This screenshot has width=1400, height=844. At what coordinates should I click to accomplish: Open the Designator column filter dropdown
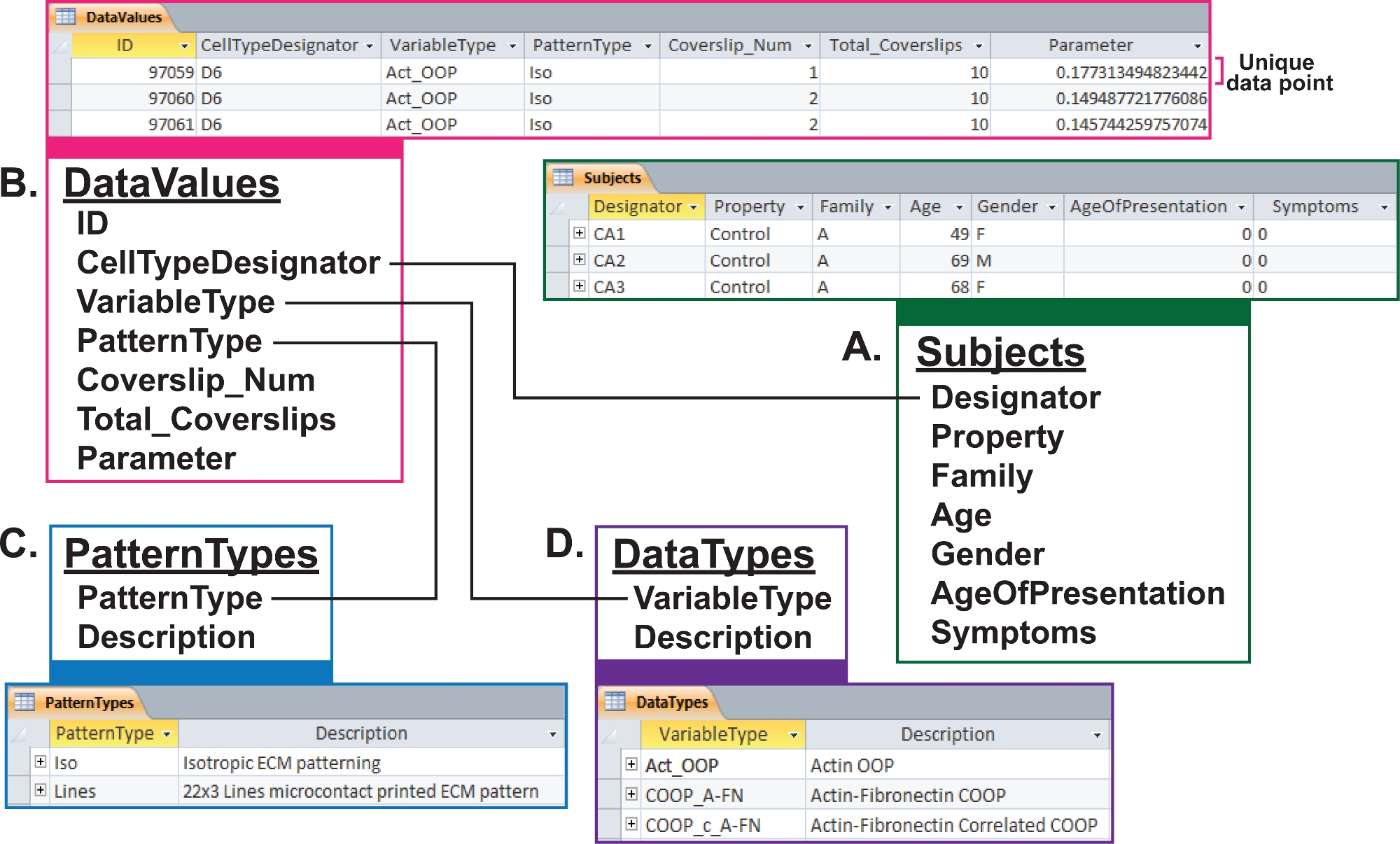(694, 208)
